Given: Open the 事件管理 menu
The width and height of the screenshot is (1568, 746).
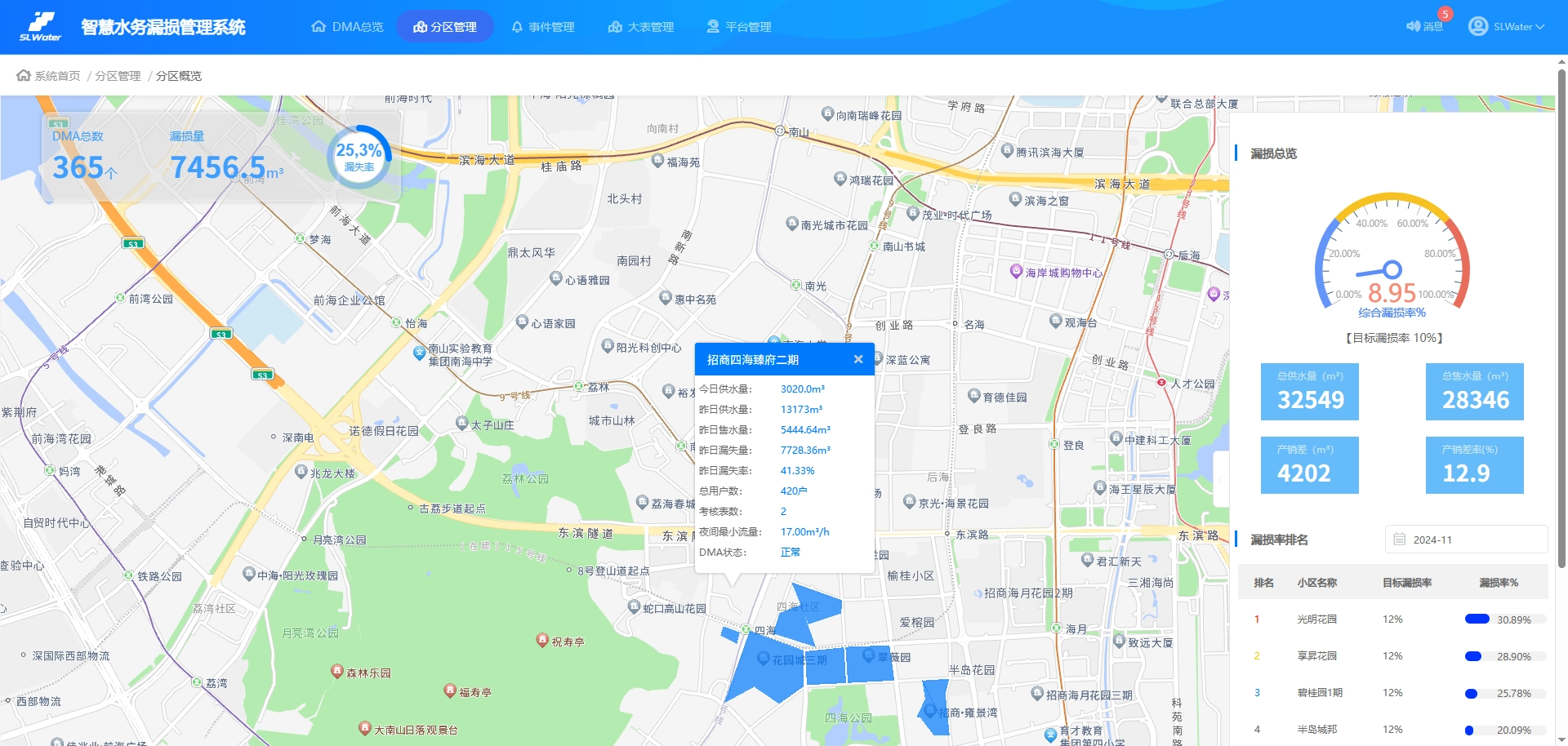Looking at the screenshot, I should pos(543,27).
